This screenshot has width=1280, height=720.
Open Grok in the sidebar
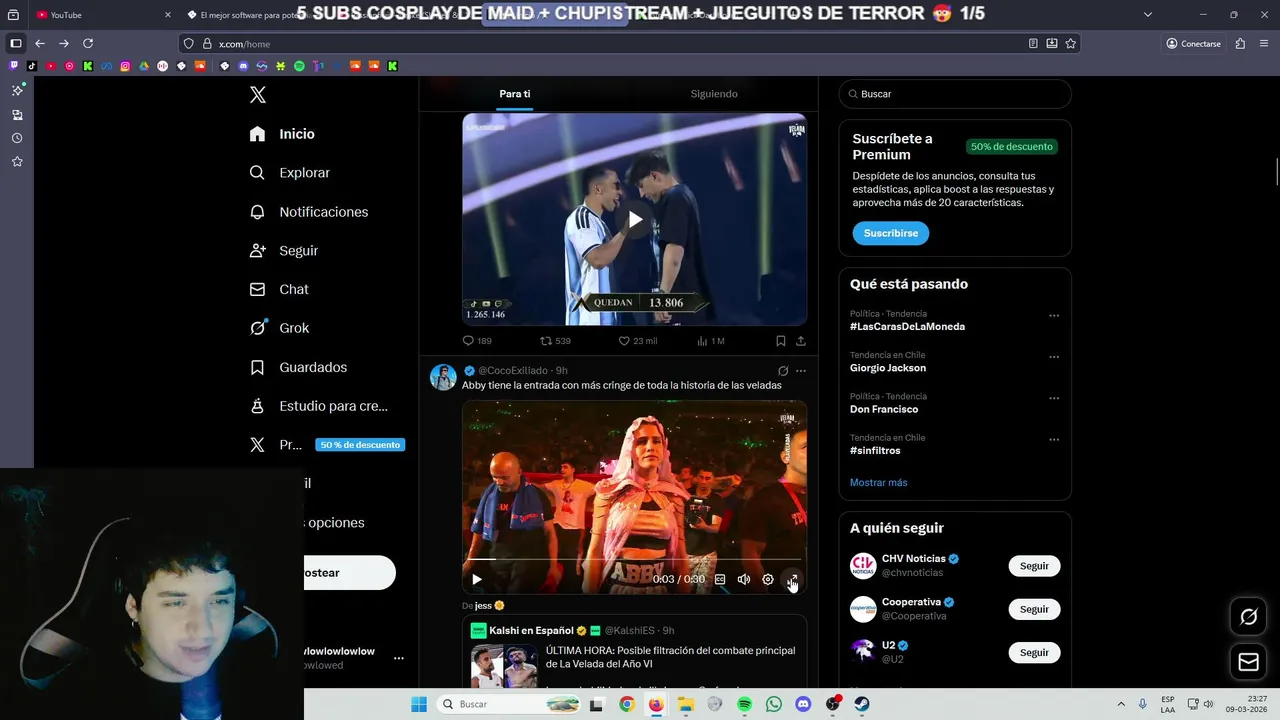tap(280, 328)
